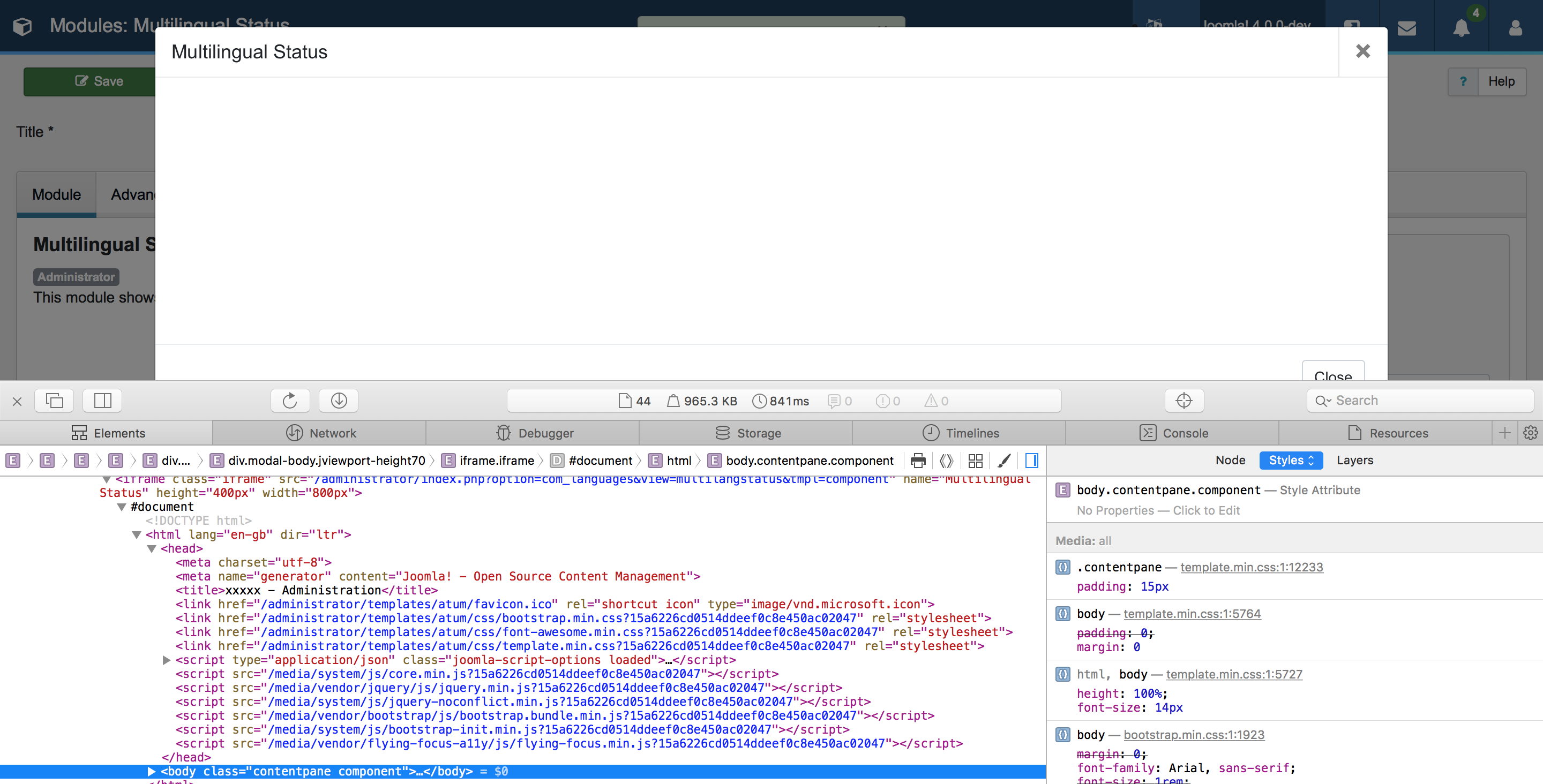This screenshot has height=784, width=1543.
Task: Select the bootstrap.min.css link line
Action: 583,619
